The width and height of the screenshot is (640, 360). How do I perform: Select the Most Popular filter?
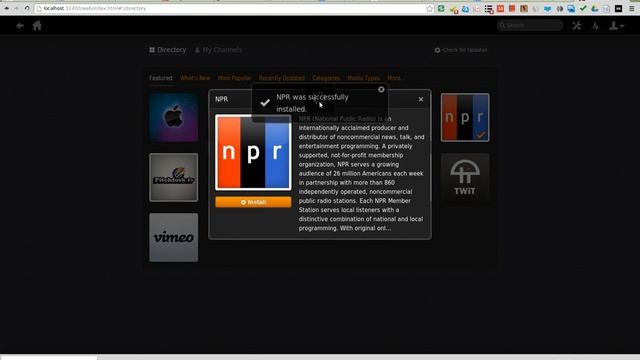coord(234,78)
